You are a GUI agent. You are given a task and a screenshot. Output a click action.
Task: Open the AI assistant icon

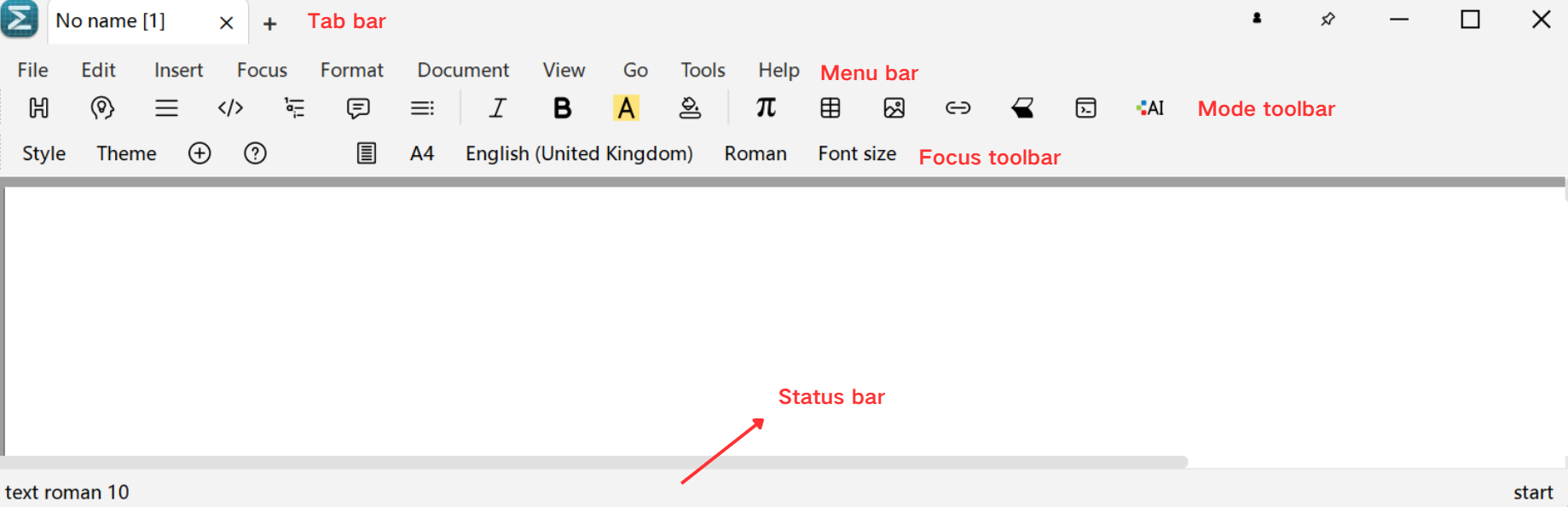(x=1149, y=108)
